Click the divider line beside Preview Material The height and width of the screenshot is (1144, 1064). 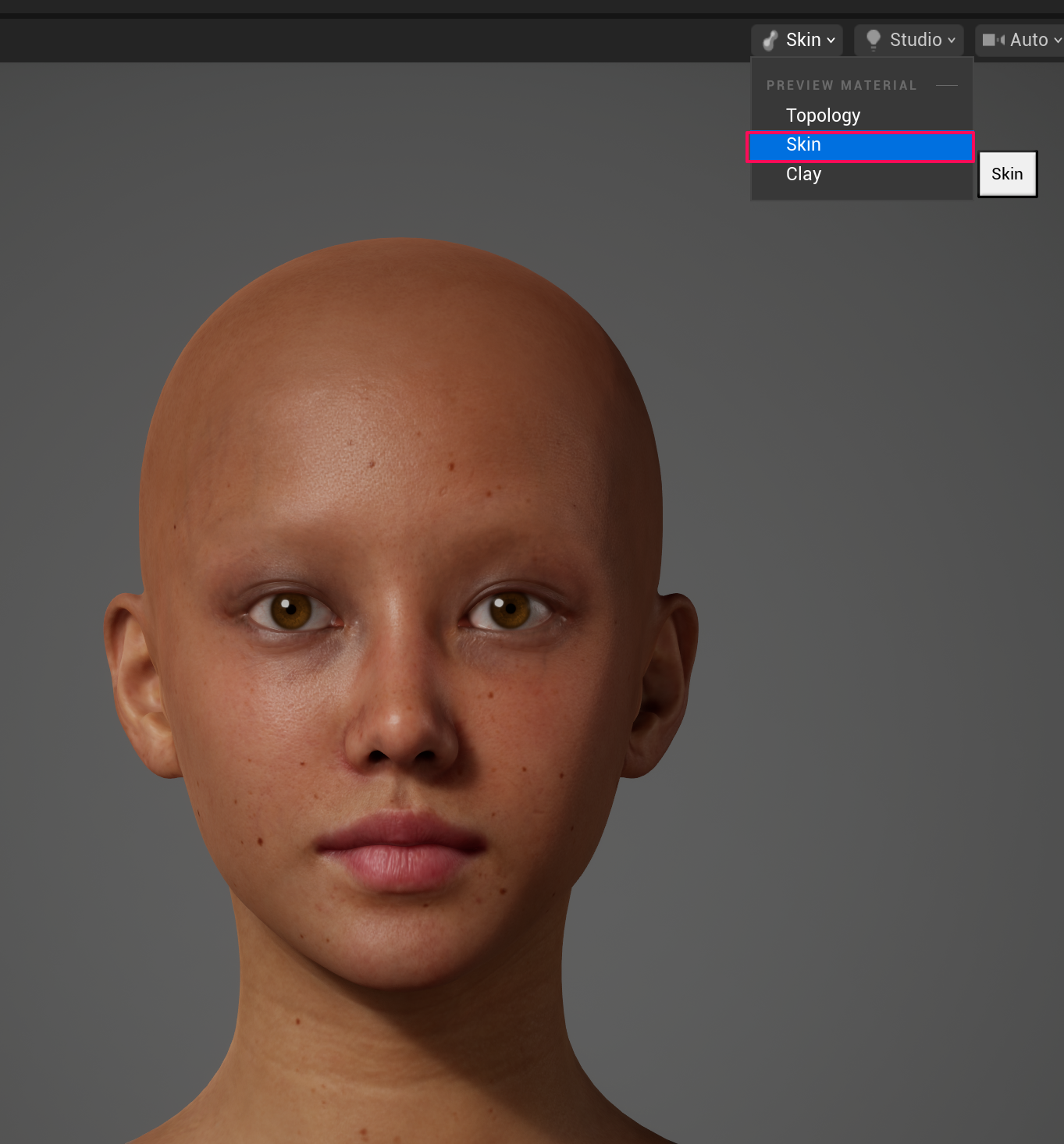(948, 85)
